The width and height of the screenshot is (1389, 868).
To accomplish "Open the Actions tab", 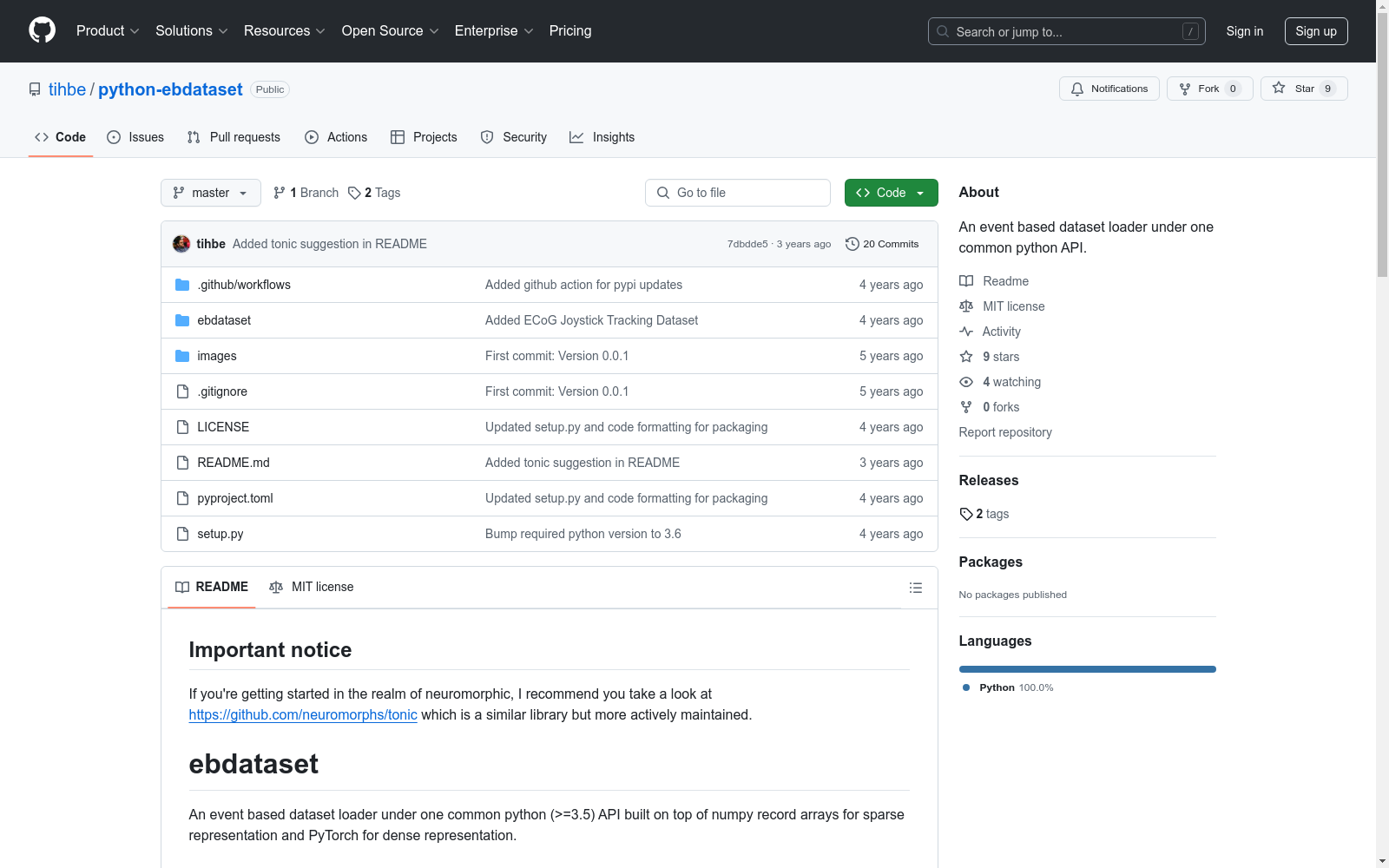I will 336,137.
